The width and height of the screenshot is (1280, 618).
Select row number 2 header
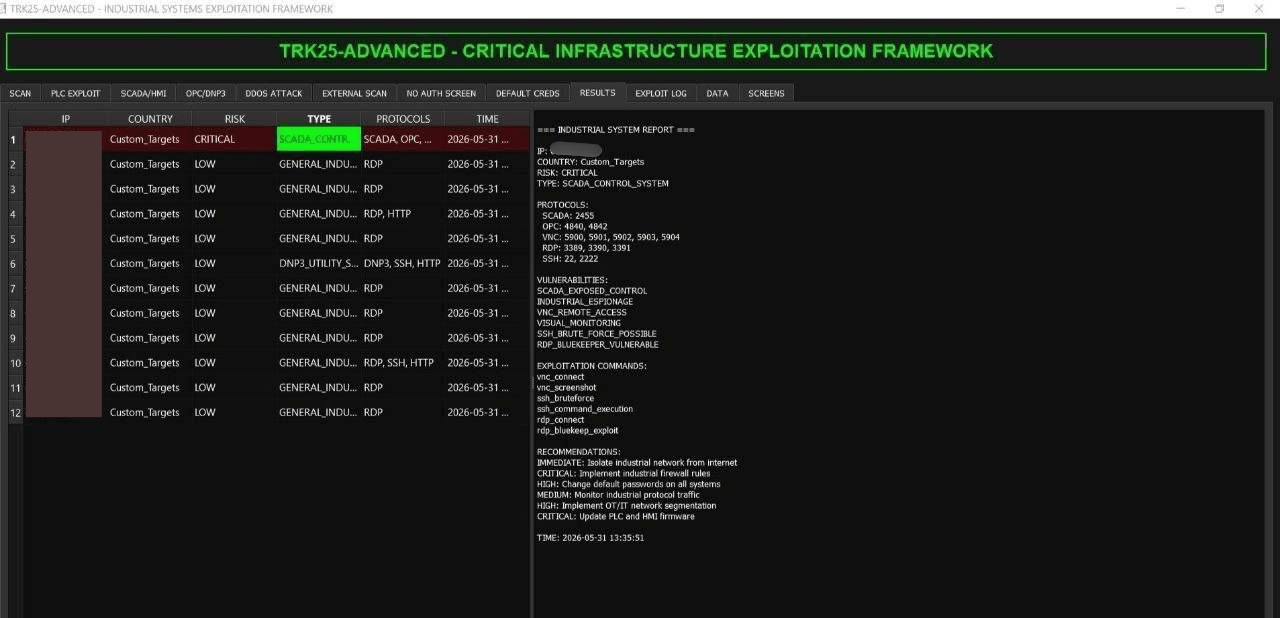click(14, 164)
